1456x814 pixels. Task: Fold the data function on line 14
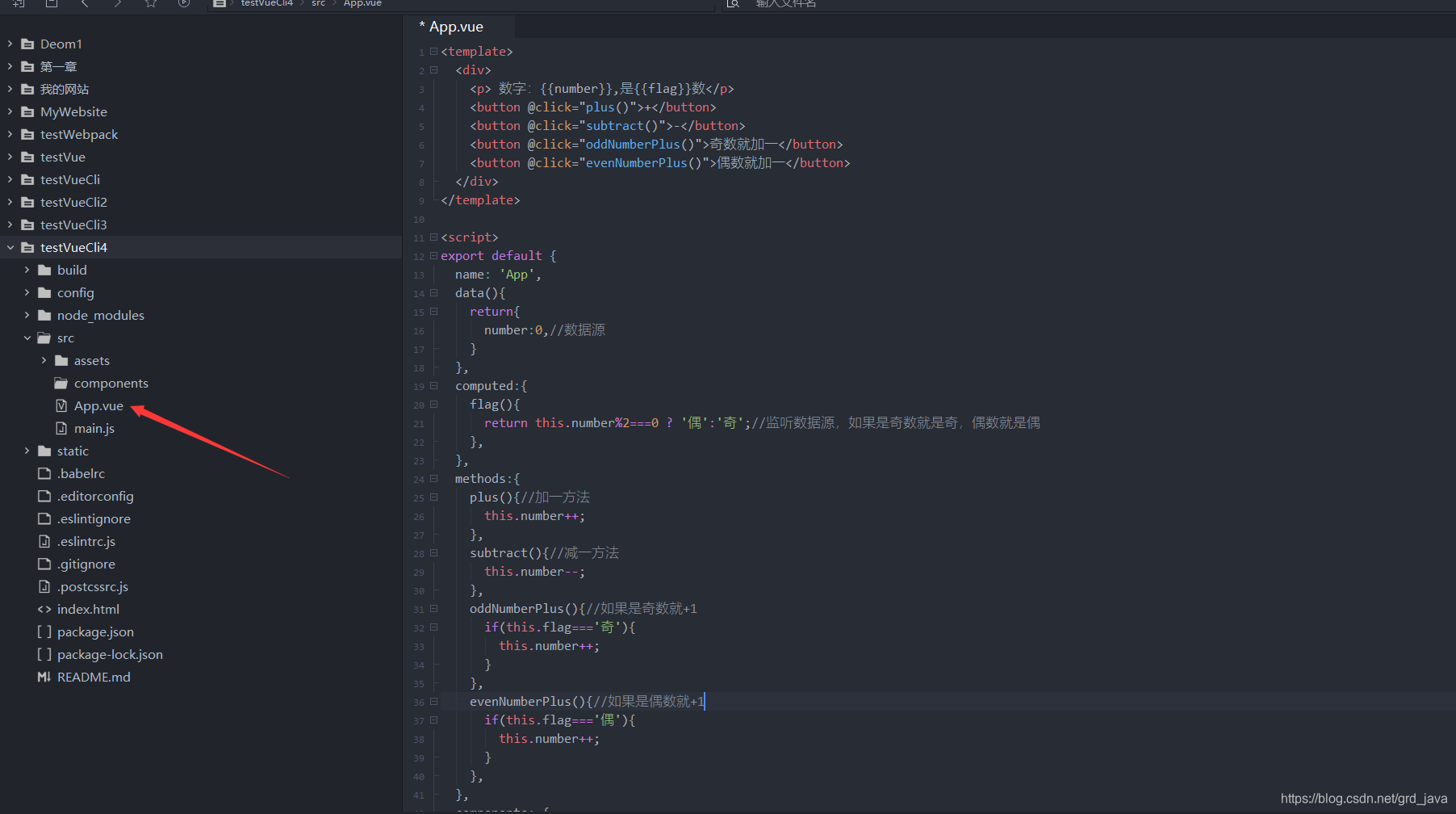coord(433,292)
